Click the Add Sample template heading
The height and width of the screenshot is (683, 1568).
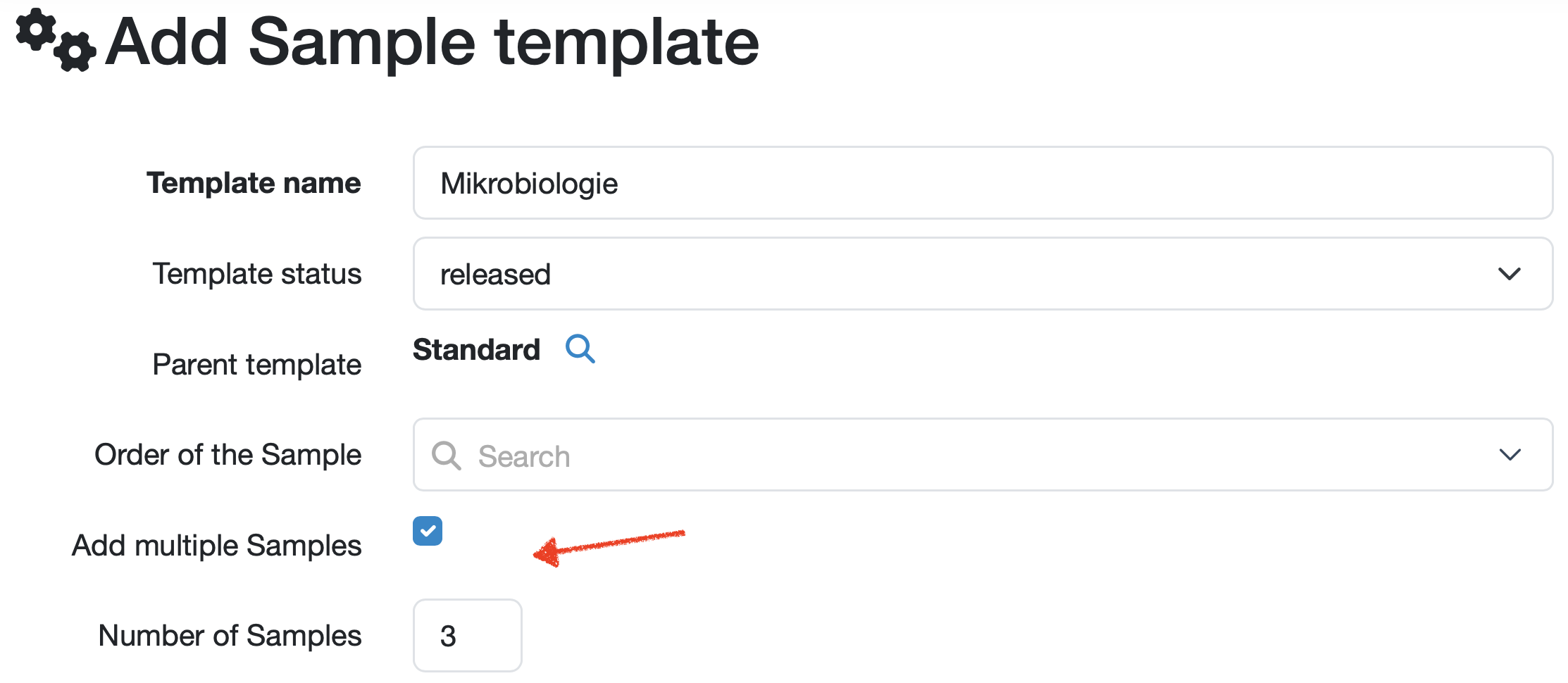(x=433, y=42)
